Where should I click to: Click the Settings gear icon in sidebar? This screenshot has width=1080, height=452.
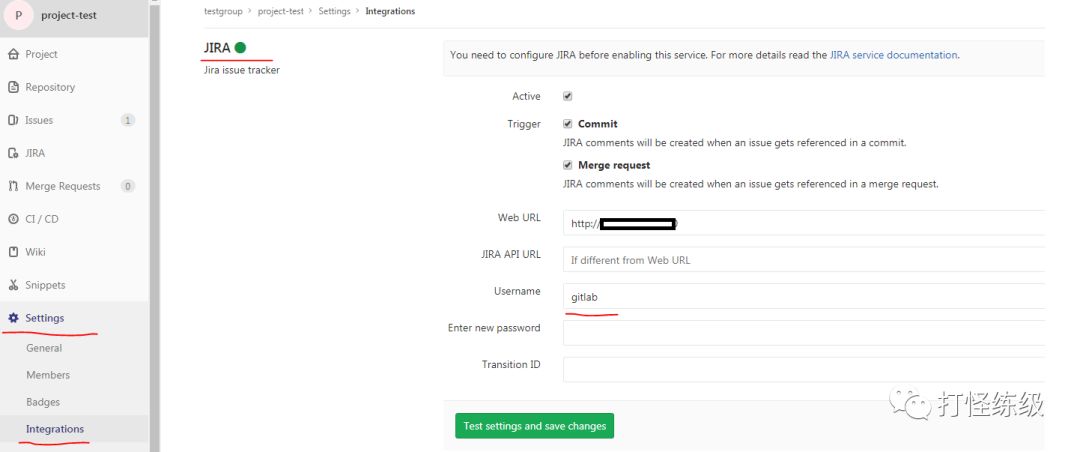[12, 318]
